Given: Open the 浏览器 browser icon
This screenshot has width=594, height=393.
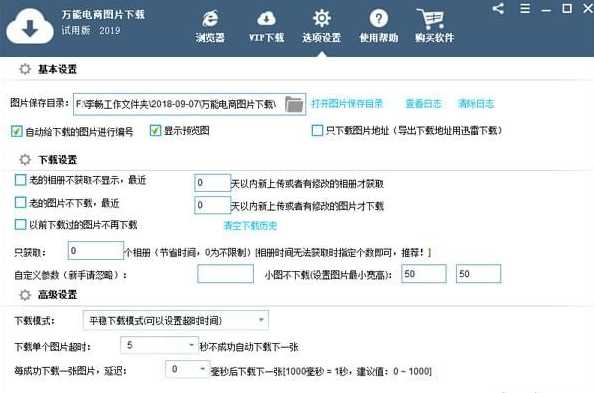Looking at the screenshot, I should click(x=210, y=19).
